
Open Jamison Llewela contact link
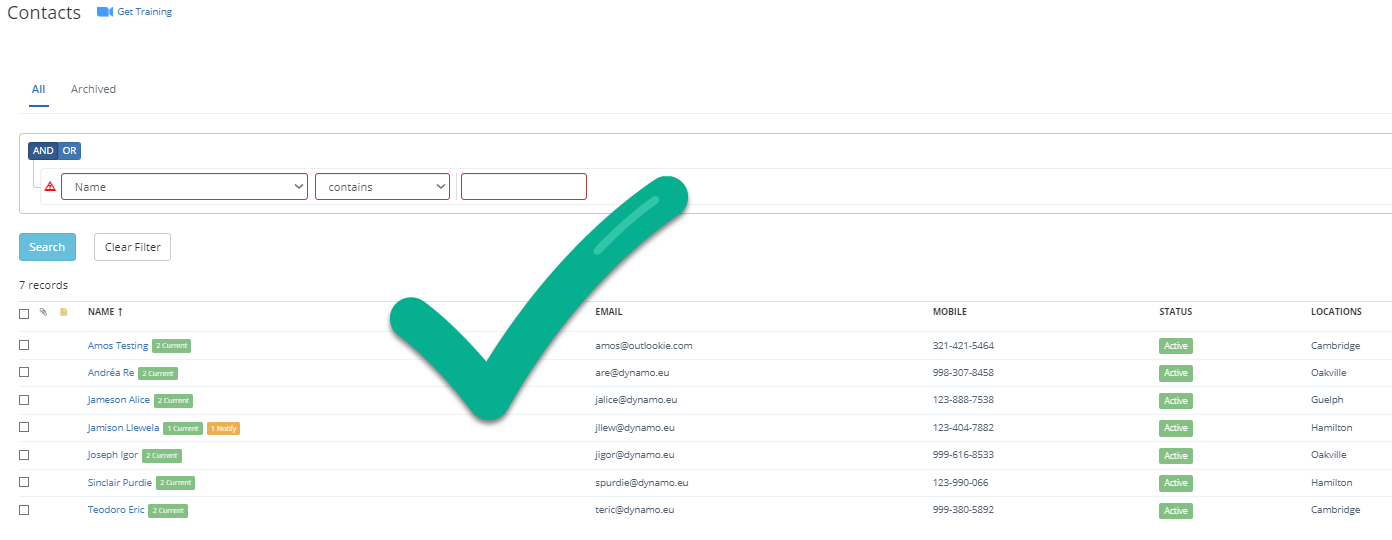click(x=124, y=428)
